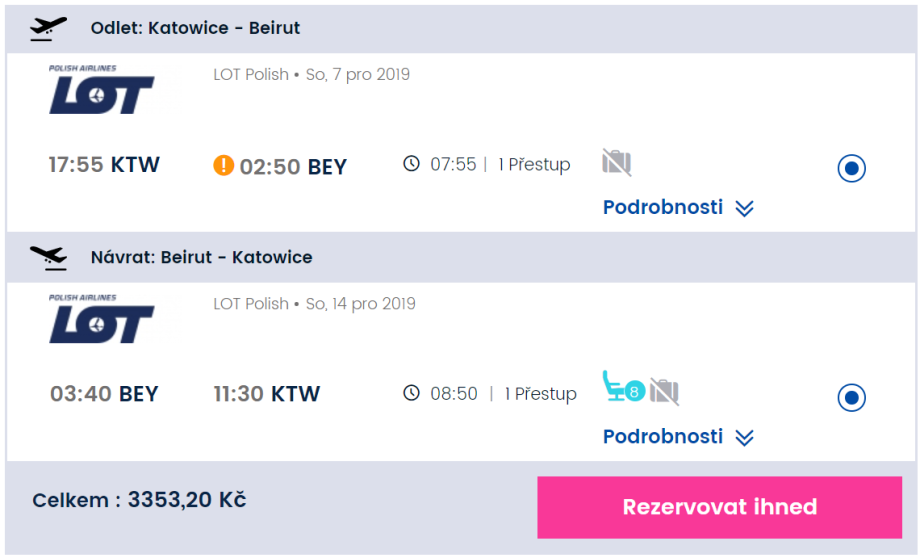Expand Podrobnosti for the return flight
This screenshot has height=558, width=920.
[663, 436]
